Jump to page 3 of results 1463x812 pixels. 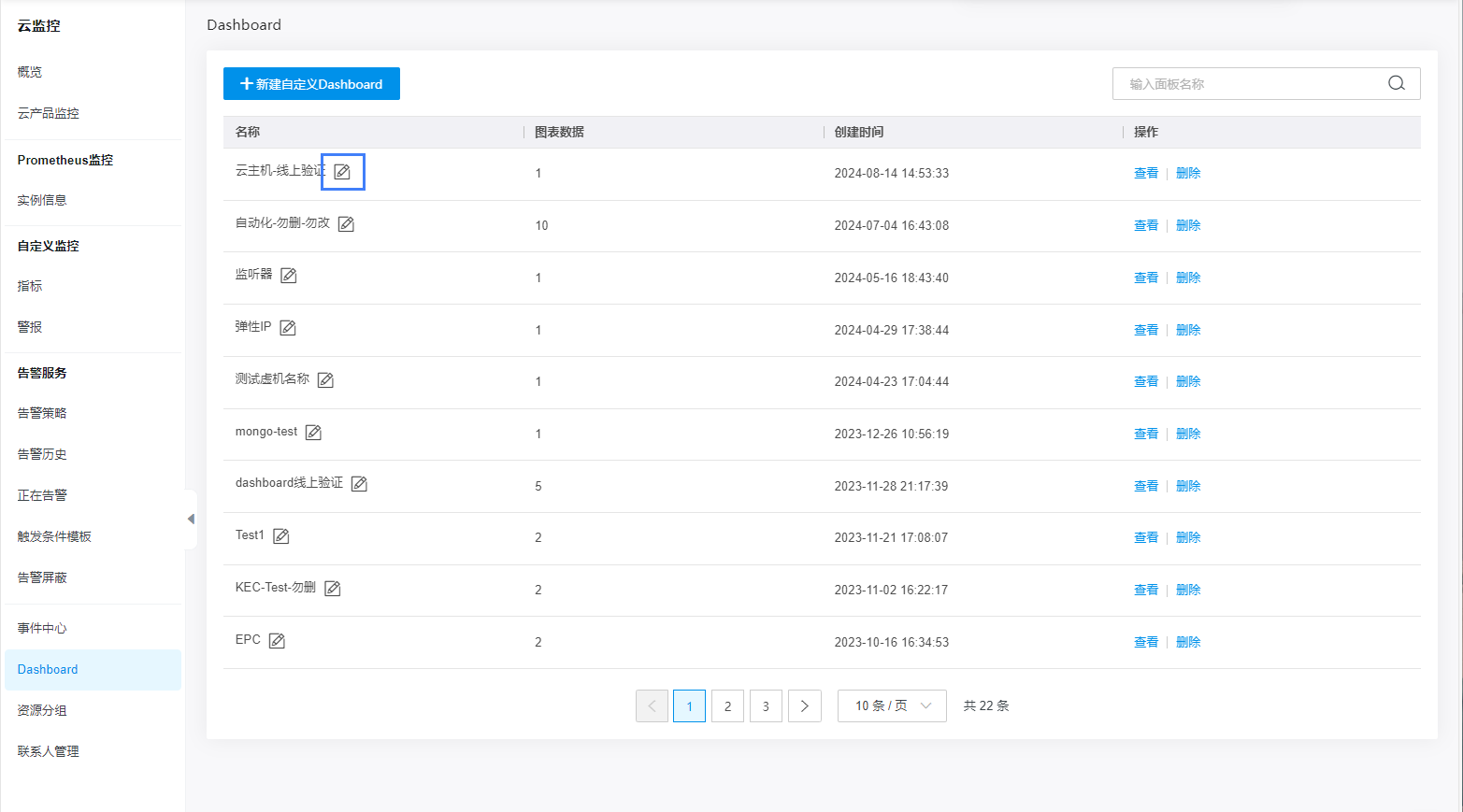coord(766,706)
